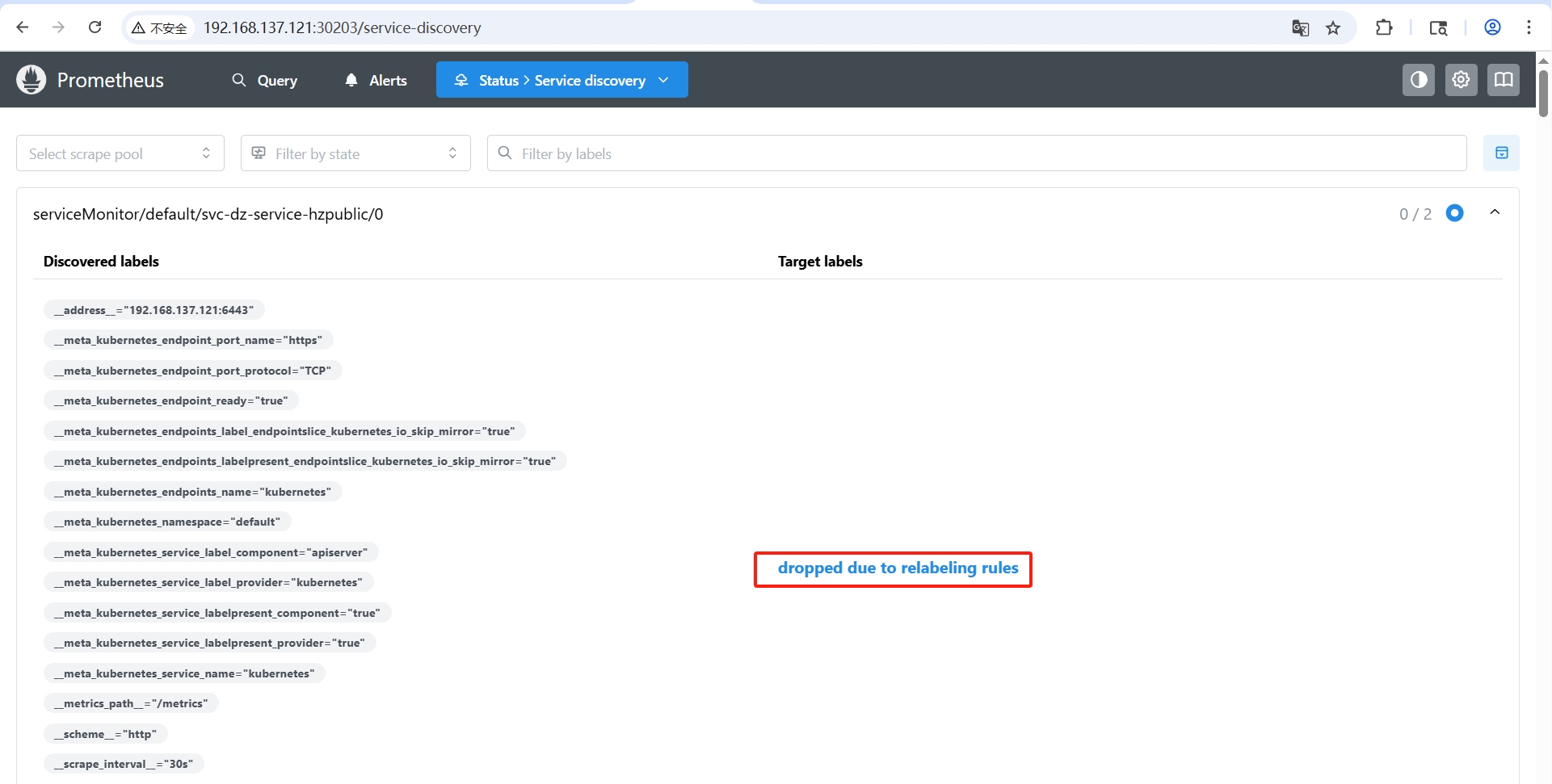Open the documentation book icon
This screenshot has width=1552, height=784.
click(1503, 80)
